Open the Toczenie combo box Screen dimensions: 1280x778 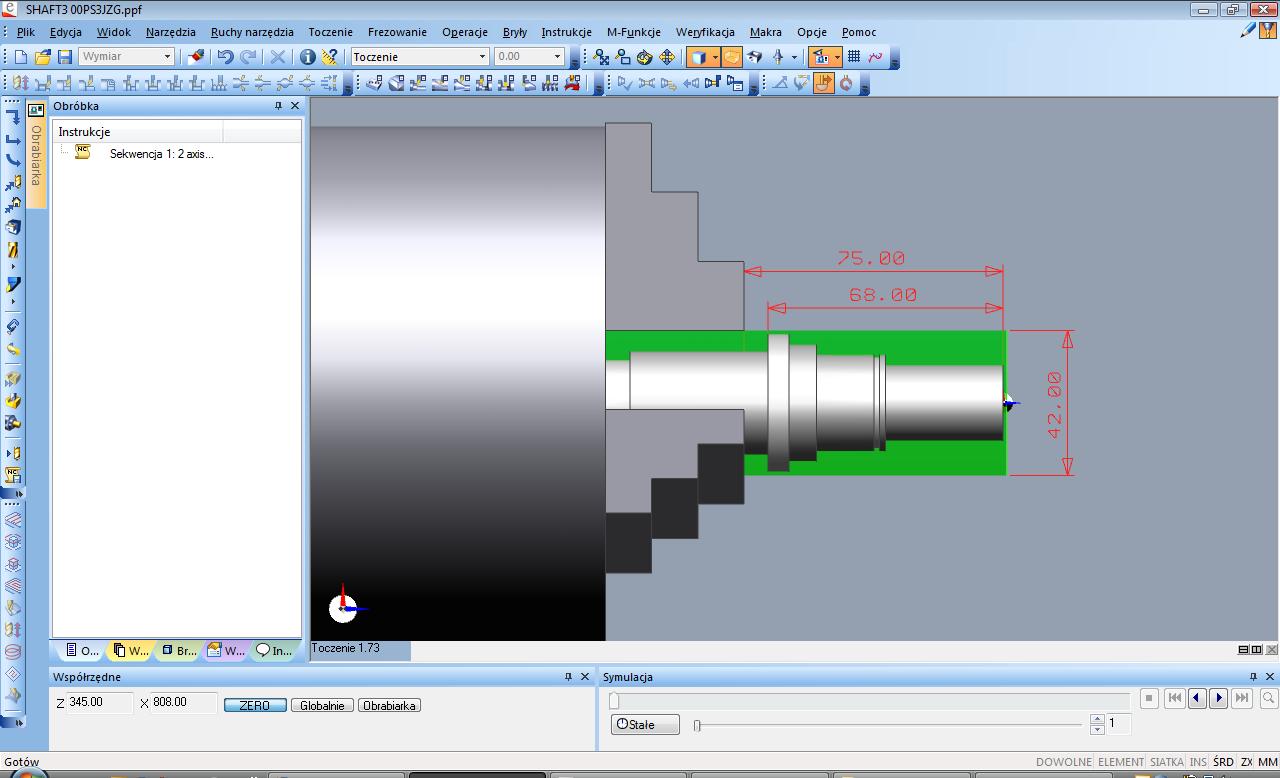[x=419, y=57]
